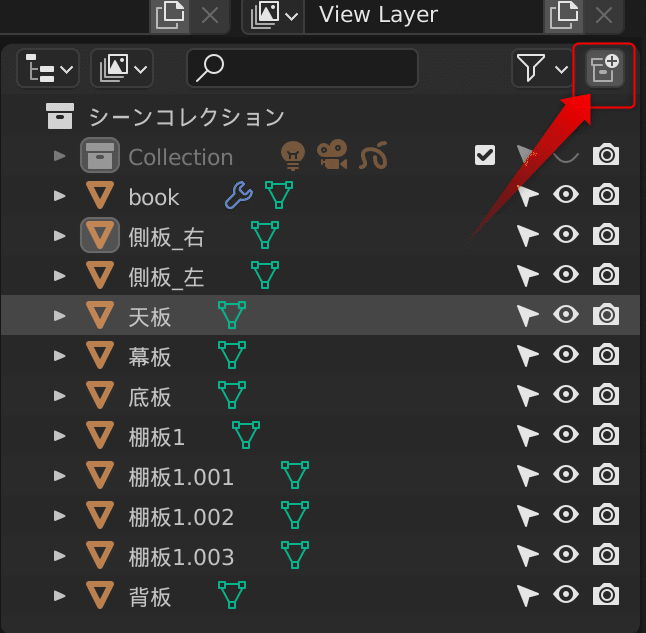Click the new scene copy icon
The height and width of the screenshot is (633, 646).
click(x=169, y=16)
